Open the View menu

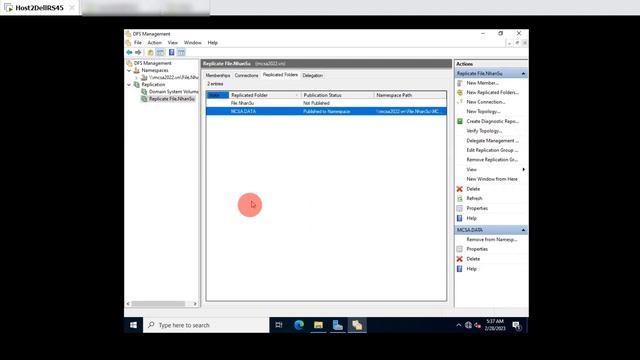(173, 42)
